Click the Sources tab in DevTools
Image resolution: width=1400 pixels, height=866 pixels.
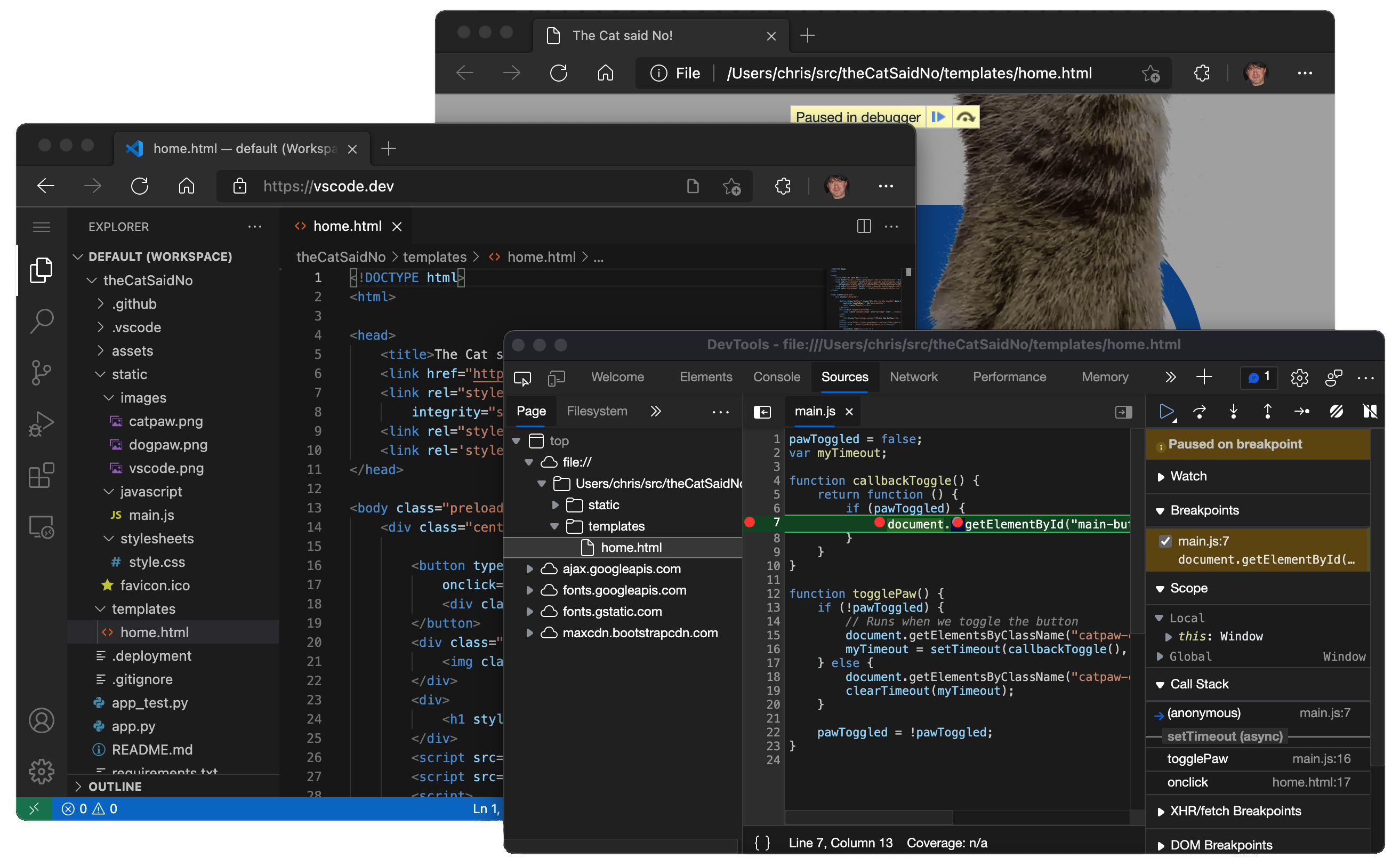pyautogui.click(x=843, y=377)
